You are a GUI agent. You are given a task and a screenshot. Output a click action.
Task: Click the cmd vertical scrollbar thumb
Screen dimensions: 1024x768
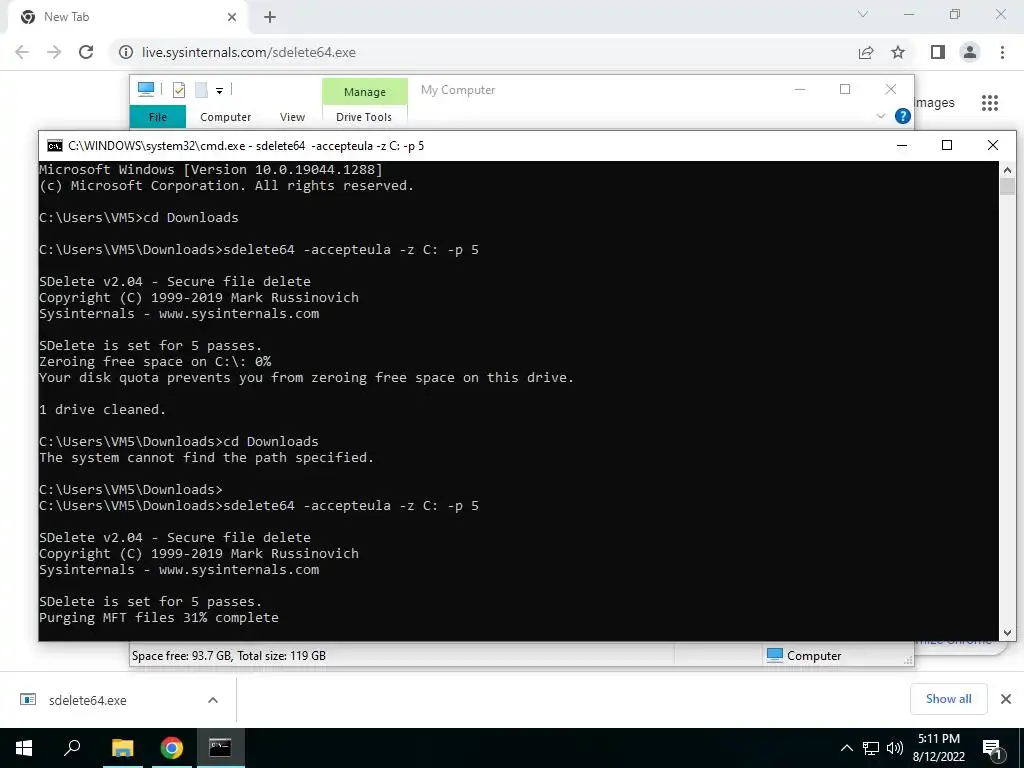pyautogui.click(x=1007, y=186)
